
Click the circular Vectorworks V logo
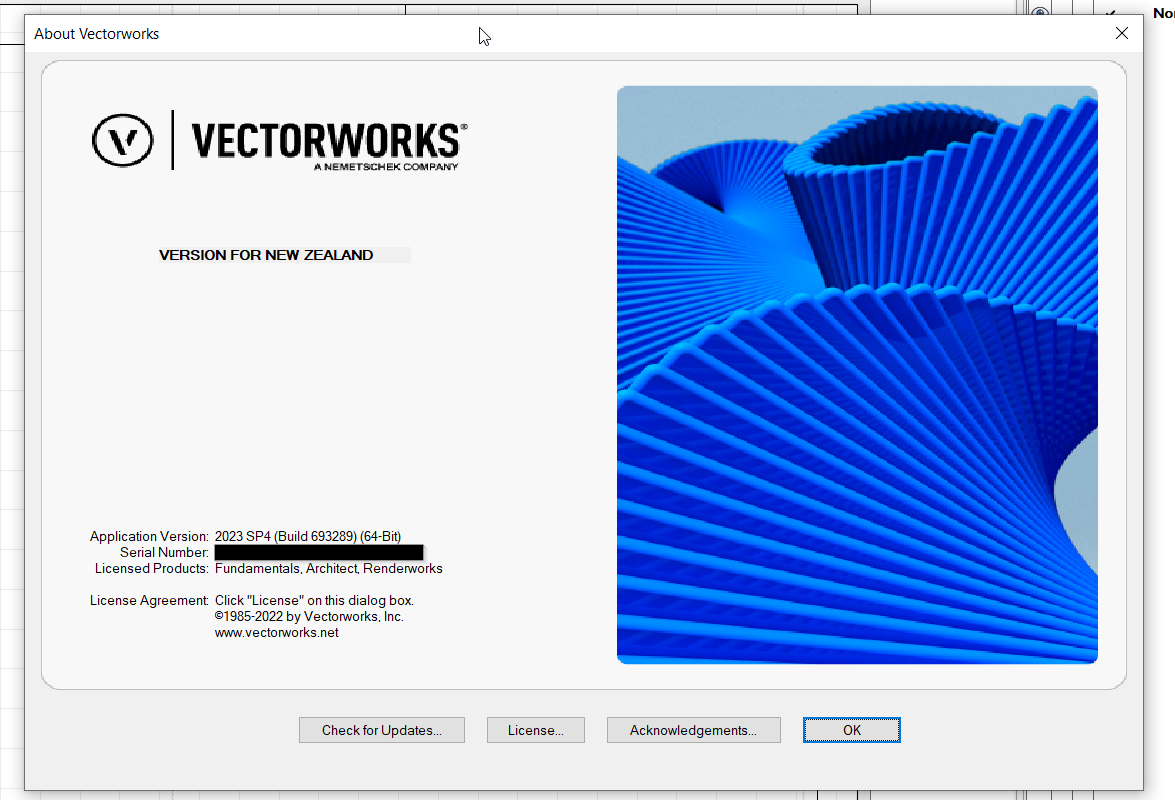point(122,140)
